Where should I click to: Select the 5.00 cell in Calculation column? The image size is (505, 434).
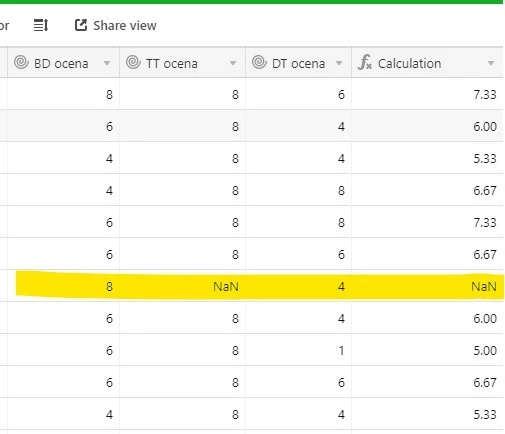click(427, 350)
